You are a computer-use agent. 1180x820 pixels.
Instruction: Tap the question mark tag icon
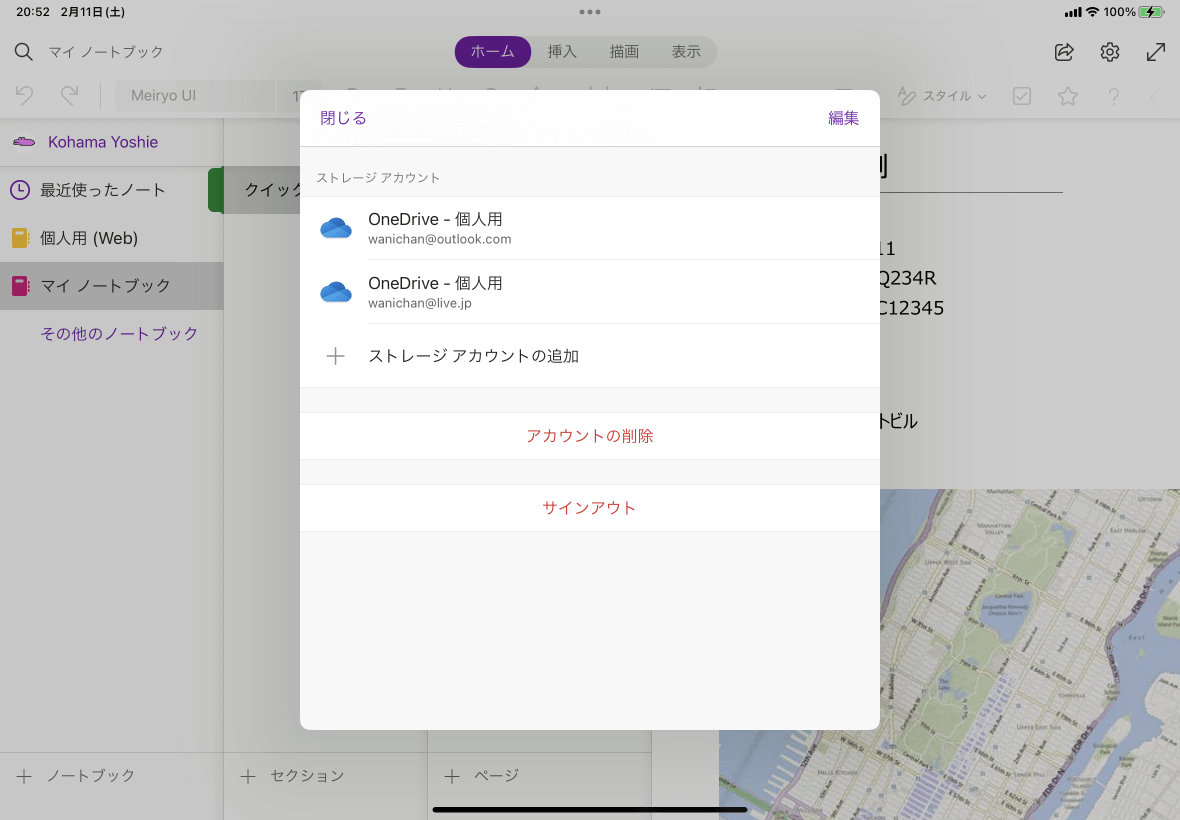point(1114,96)
